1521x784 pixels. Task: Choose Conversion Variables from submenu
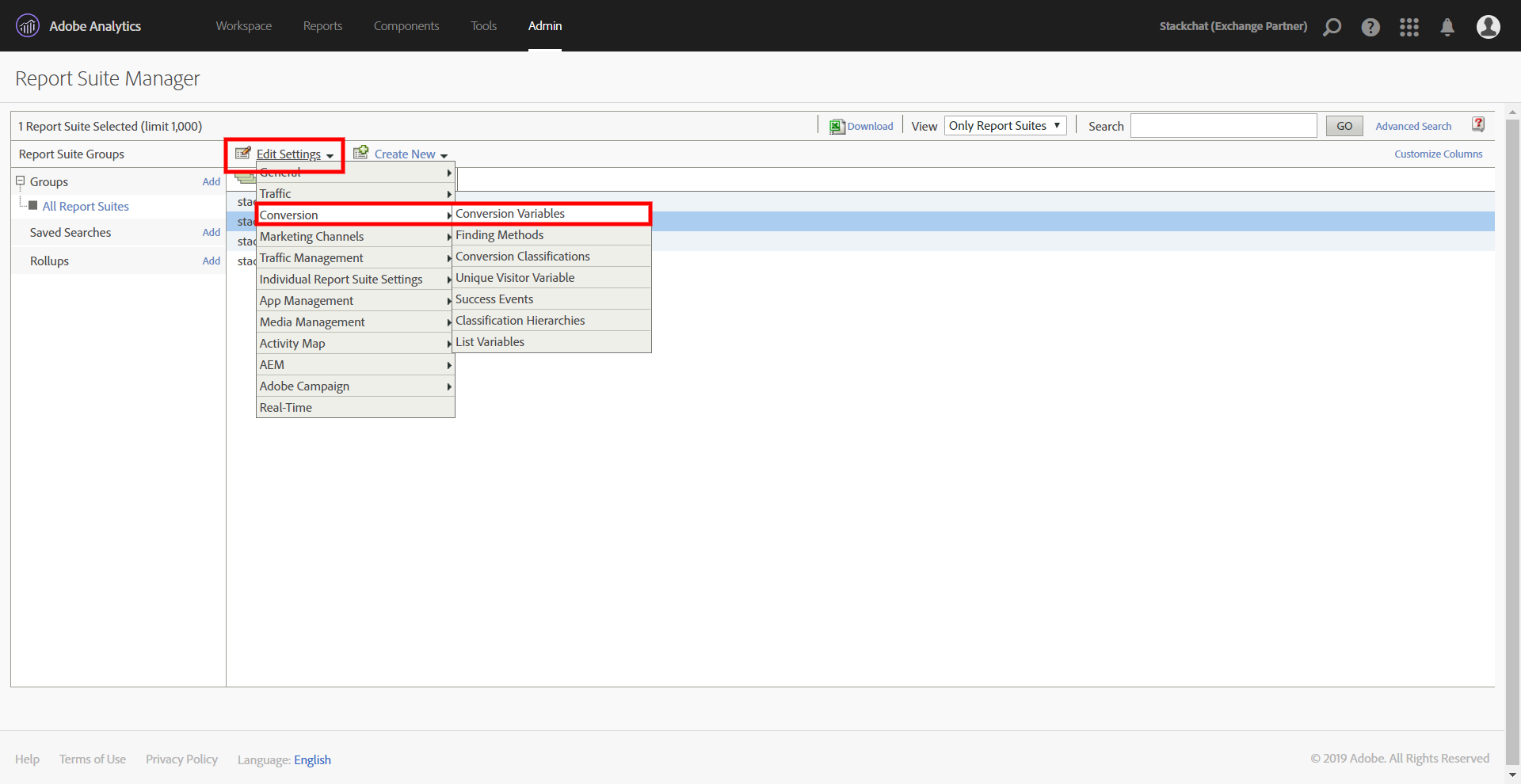pyautogui.click(x=552, y=214)
